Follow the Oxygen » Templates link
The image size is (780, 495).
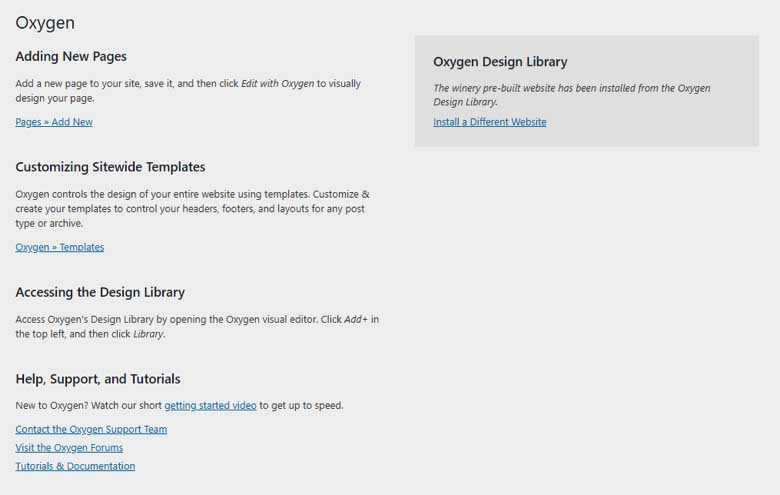coord(60,247)
